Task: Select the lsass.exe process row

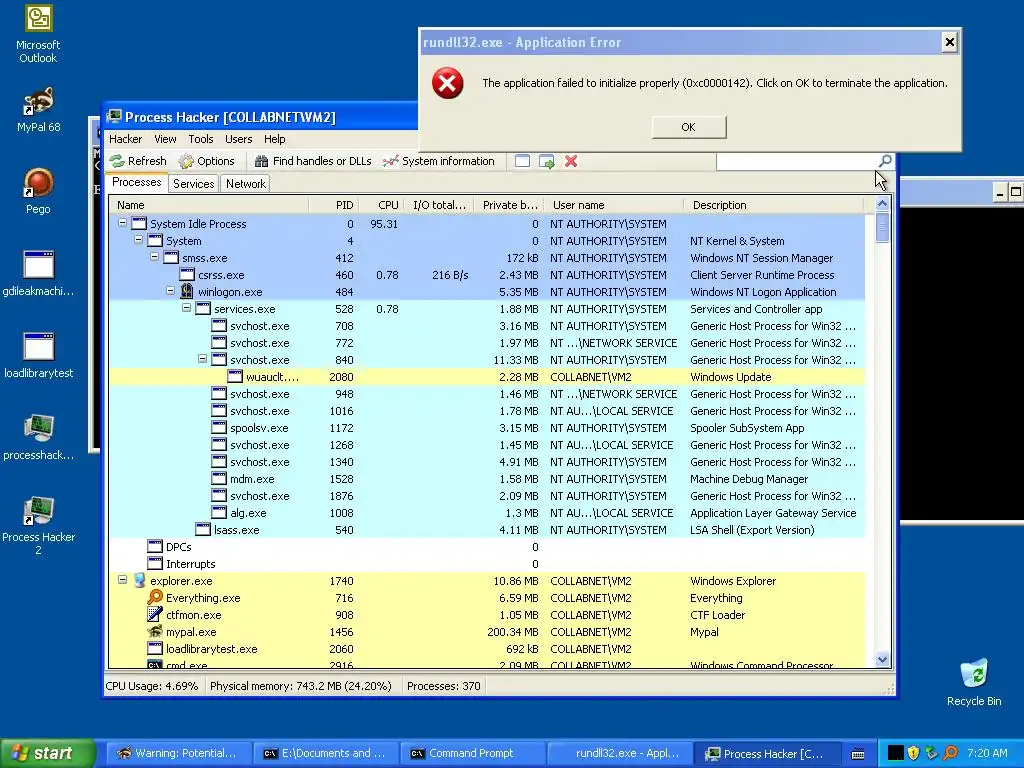Action: pyautogui.click(x=487, y=530)
